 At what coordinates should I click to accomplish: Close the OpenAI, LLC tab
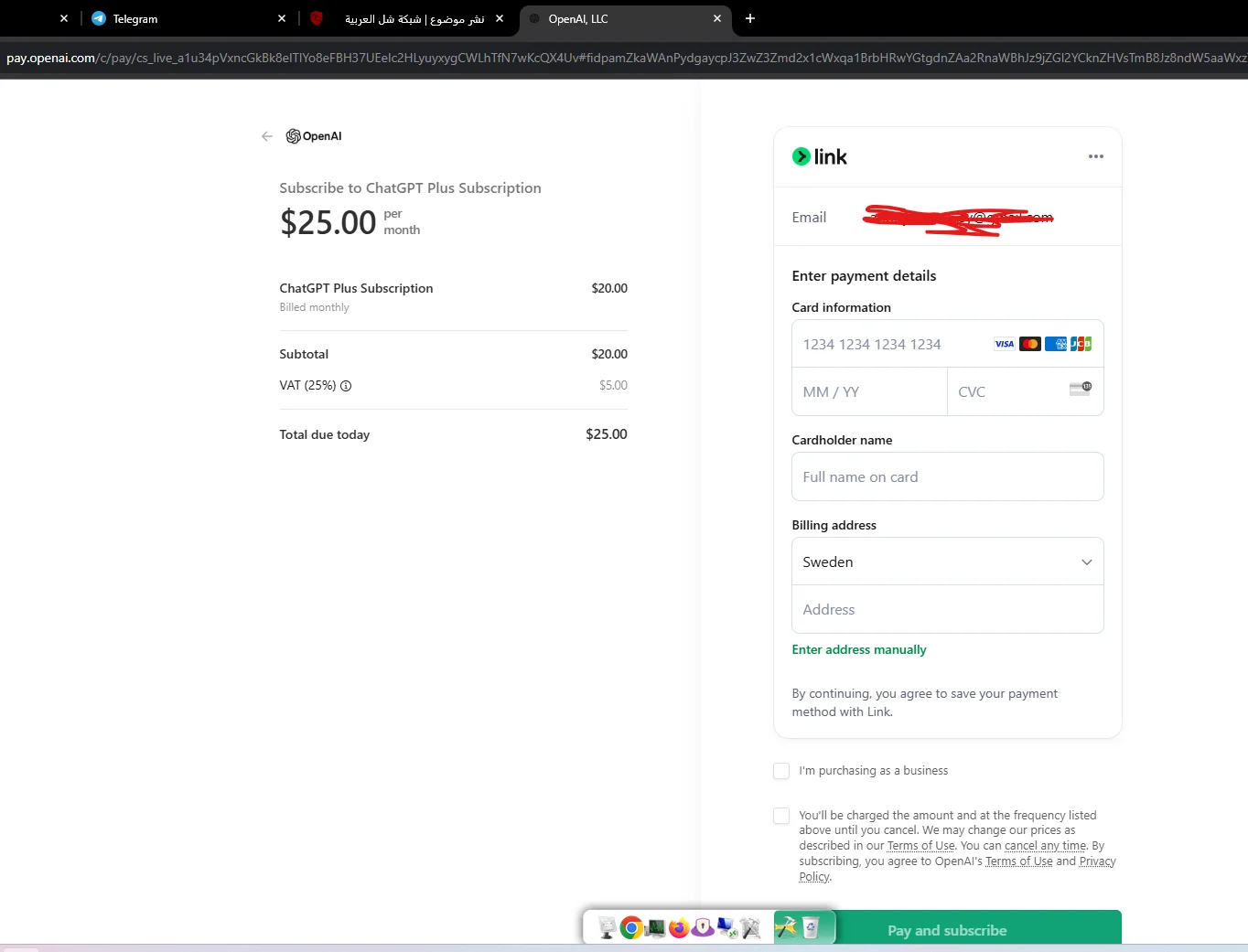[717, 18]
